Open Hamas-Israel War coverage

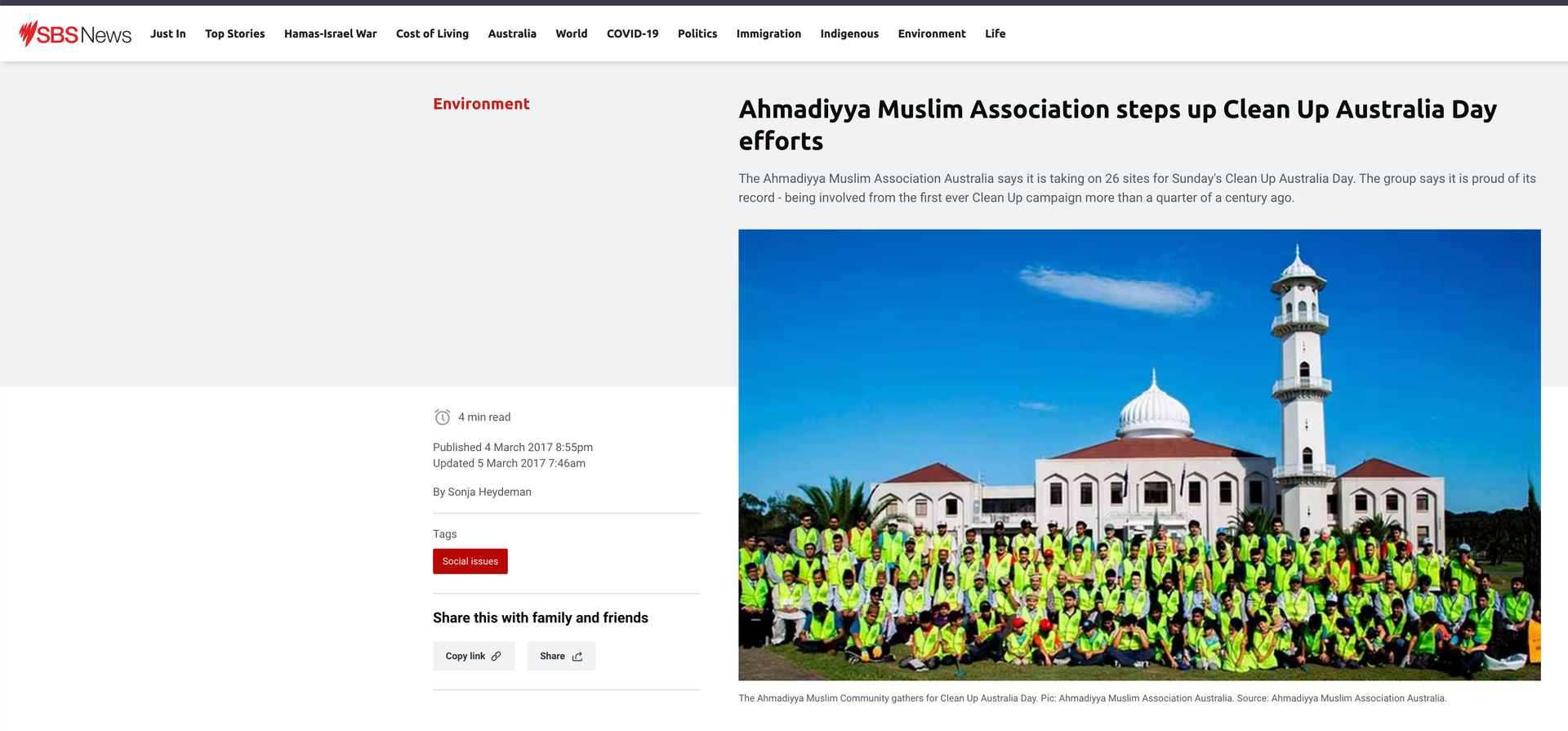click(331, 33)
